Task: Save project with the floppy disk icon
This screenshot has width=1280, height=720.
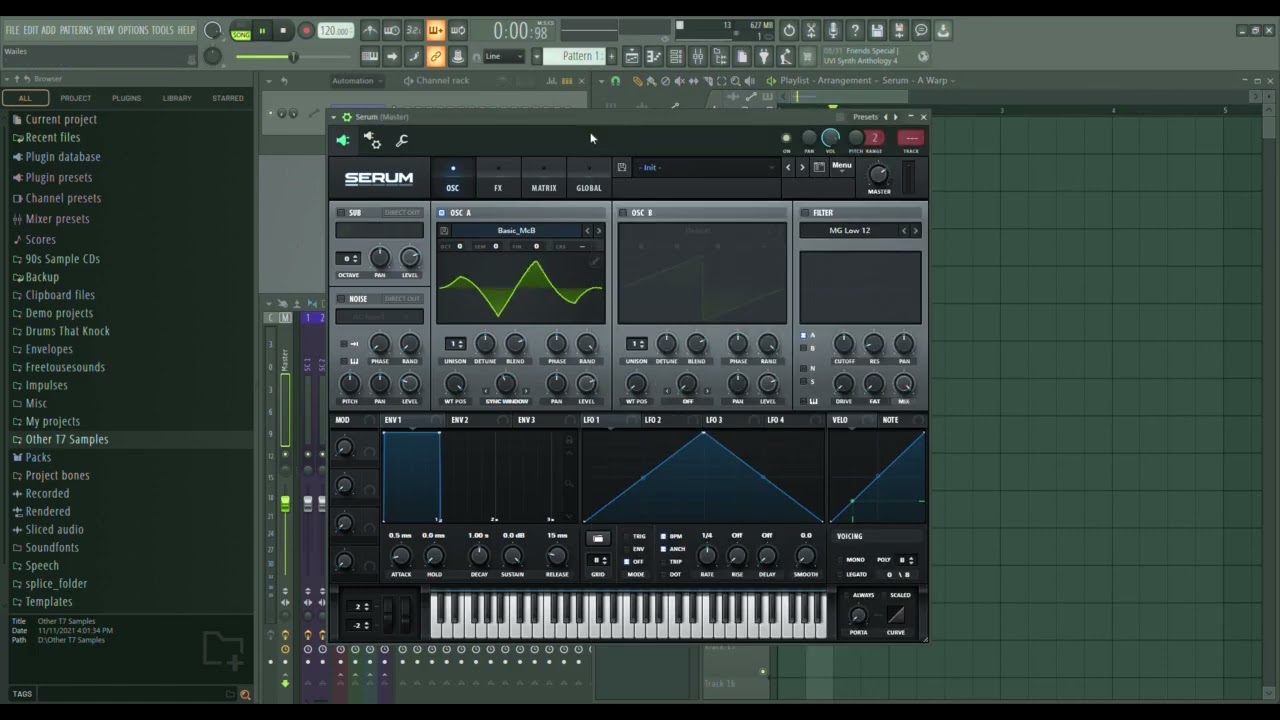Action: (x=877, y=31)
